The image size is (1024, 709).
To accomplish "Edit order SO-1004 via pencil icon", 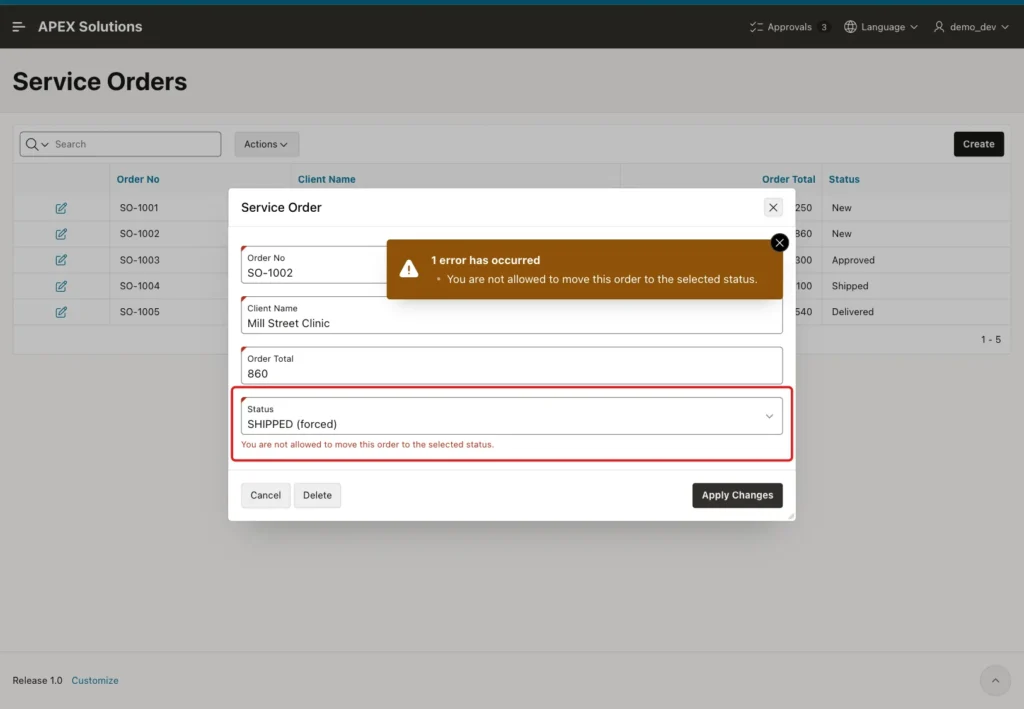I will click(x=61, y=286).
